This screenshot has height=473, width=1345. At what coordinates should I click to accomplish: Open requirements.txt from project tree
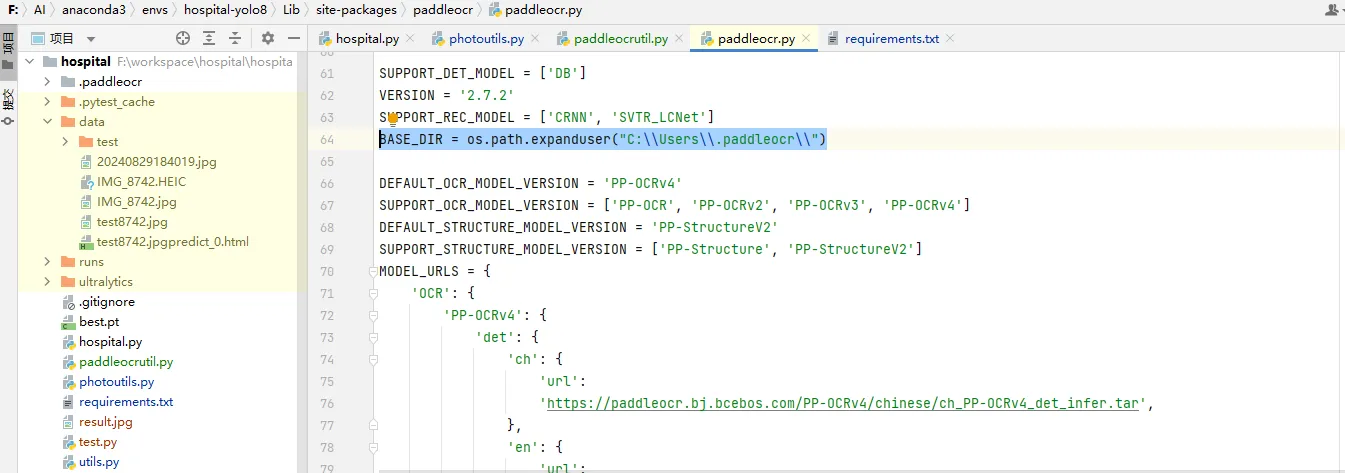[x=126, y=402]
